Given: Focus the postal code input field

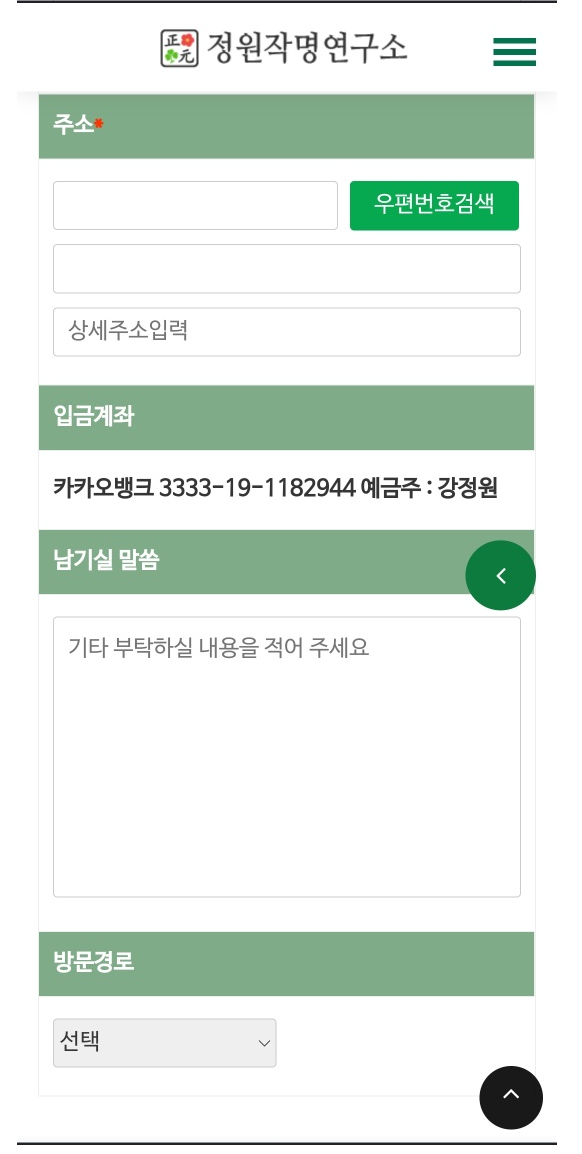Looking at the screenshot, I should tap(195, 205).
